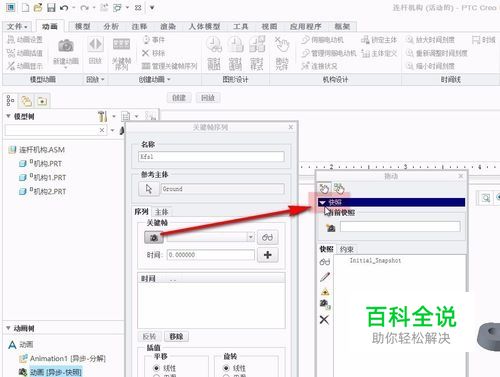Click 管理伺服电动机 in the ribbon
Screen dimensions: 500x377
[x=329, y=53]
